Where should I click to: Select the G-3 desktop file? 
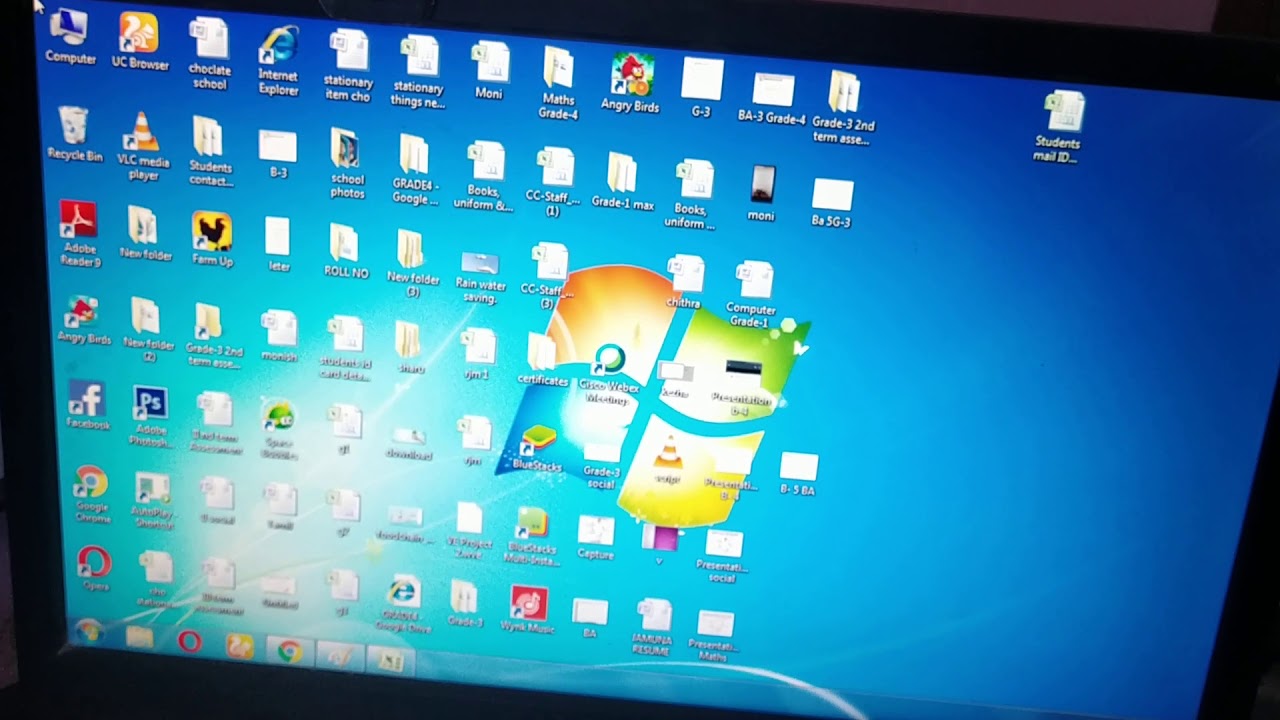(701, 88)
